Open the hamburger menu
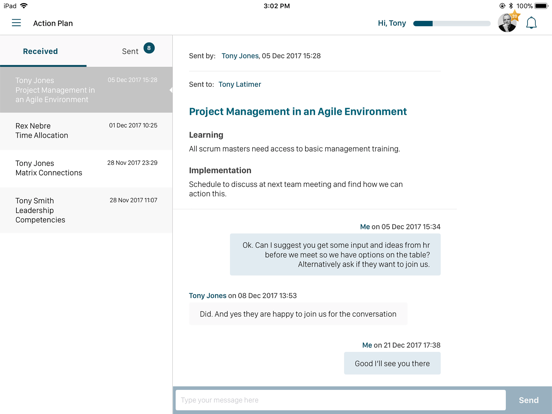Image resolution: width=552 pixels, height=414 pixels. tap(16, 23)
